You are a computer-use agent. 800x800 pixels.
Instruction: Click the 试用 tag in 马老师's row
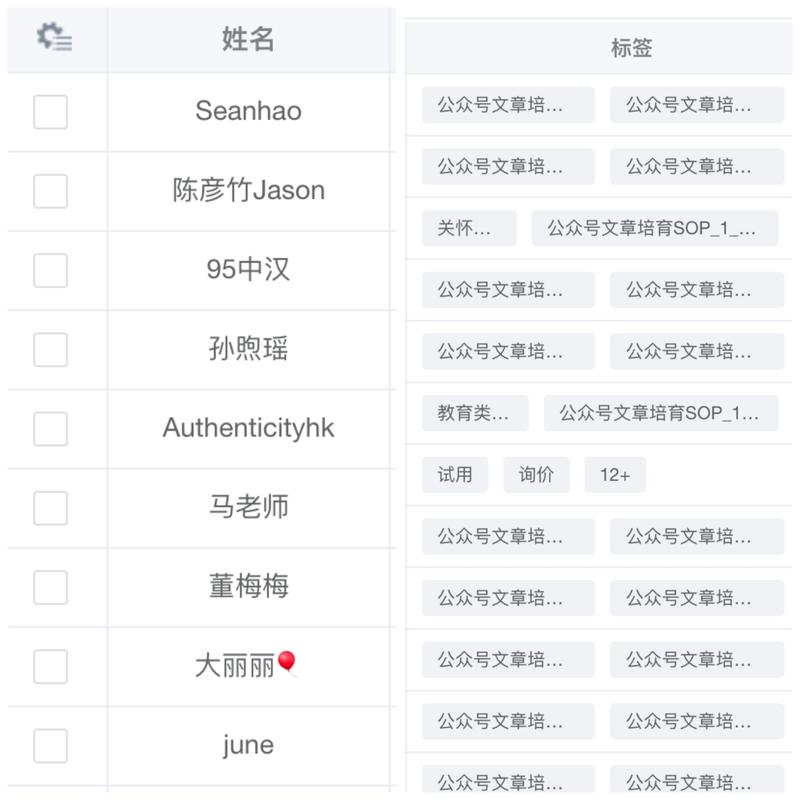[454, 475]
